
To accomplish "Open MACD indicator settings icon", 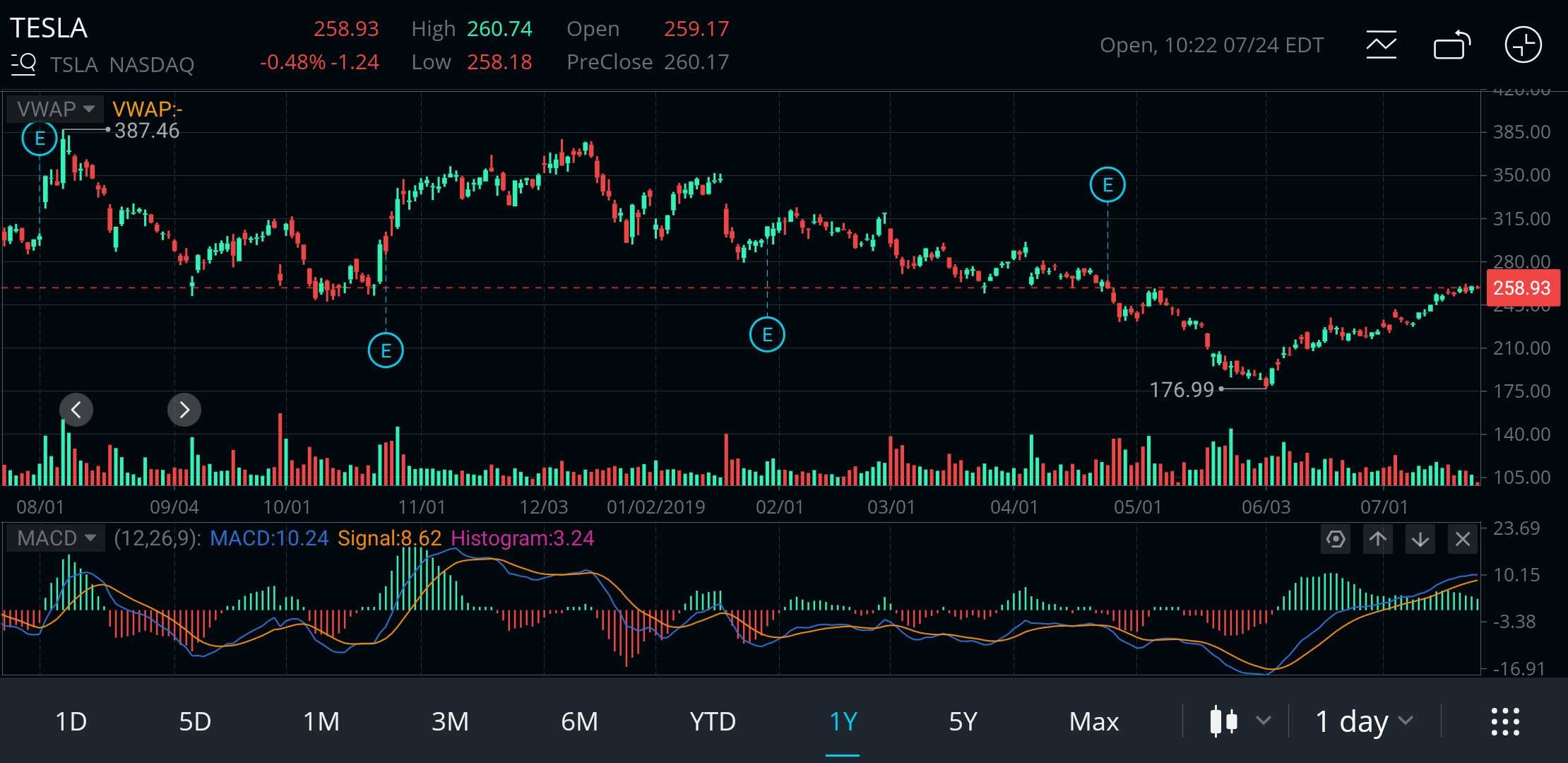I will 1335,540.
